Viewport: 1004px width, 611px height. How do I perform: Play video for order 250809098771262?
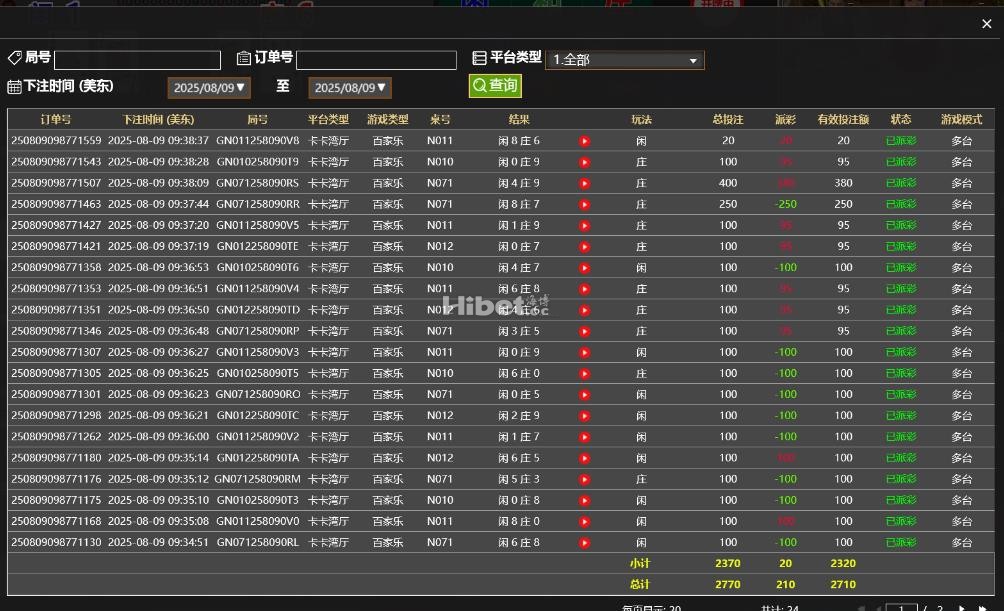[x=584, y=437]
